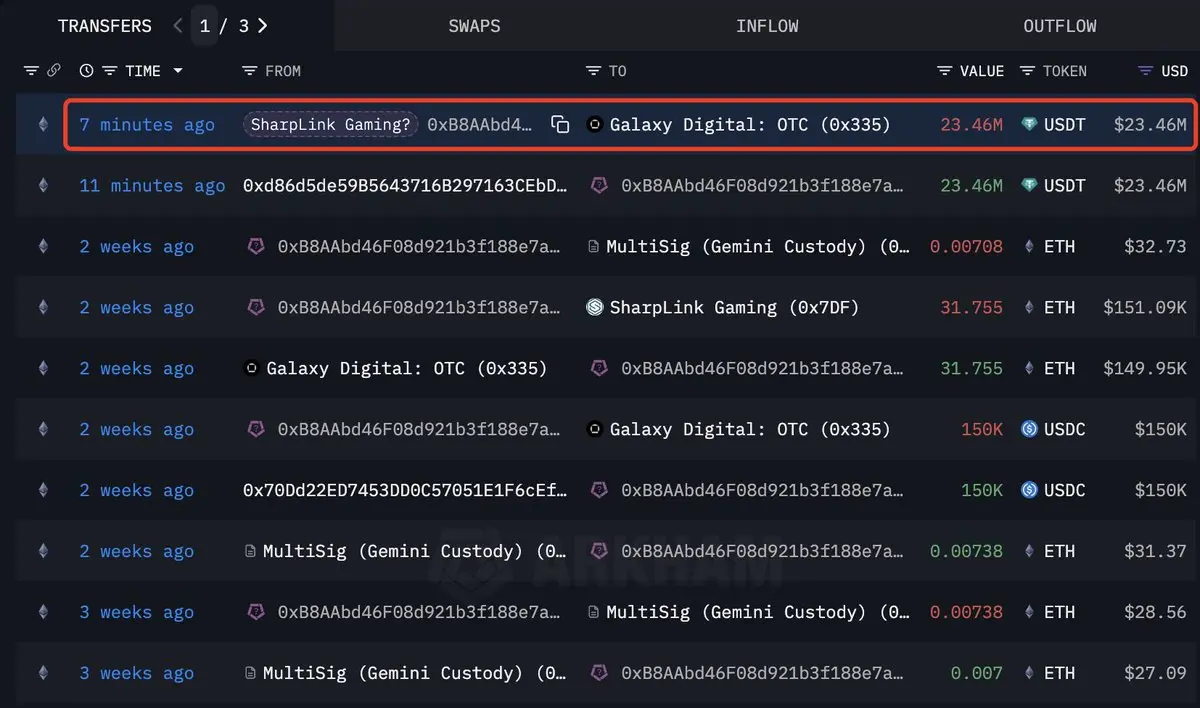Click the USDC token icon in the 0x70Dd22ED row
The image size is (1200, 708).
click(1029, 491)
